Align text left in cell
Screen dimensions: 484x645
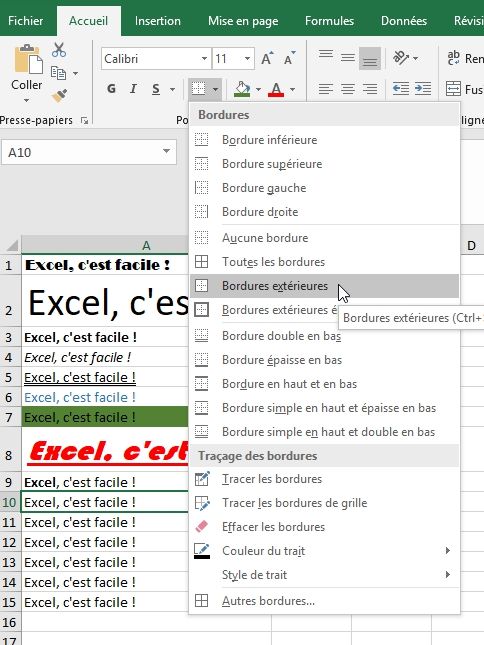pyautogui.click(x=326, y=89)
